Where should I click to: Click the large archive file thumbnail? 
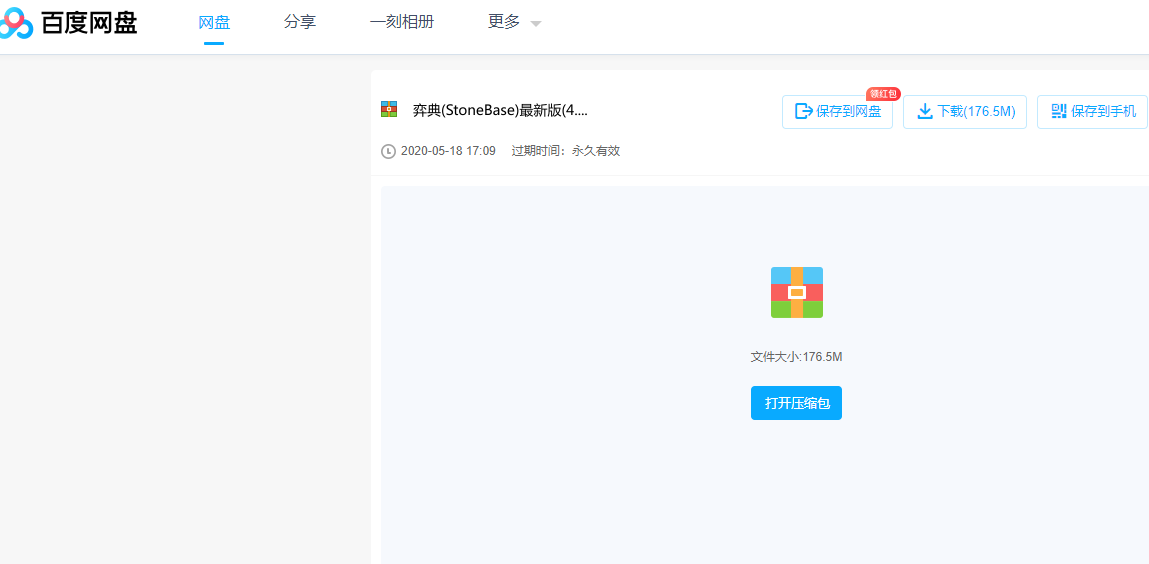tap(797, 292)
